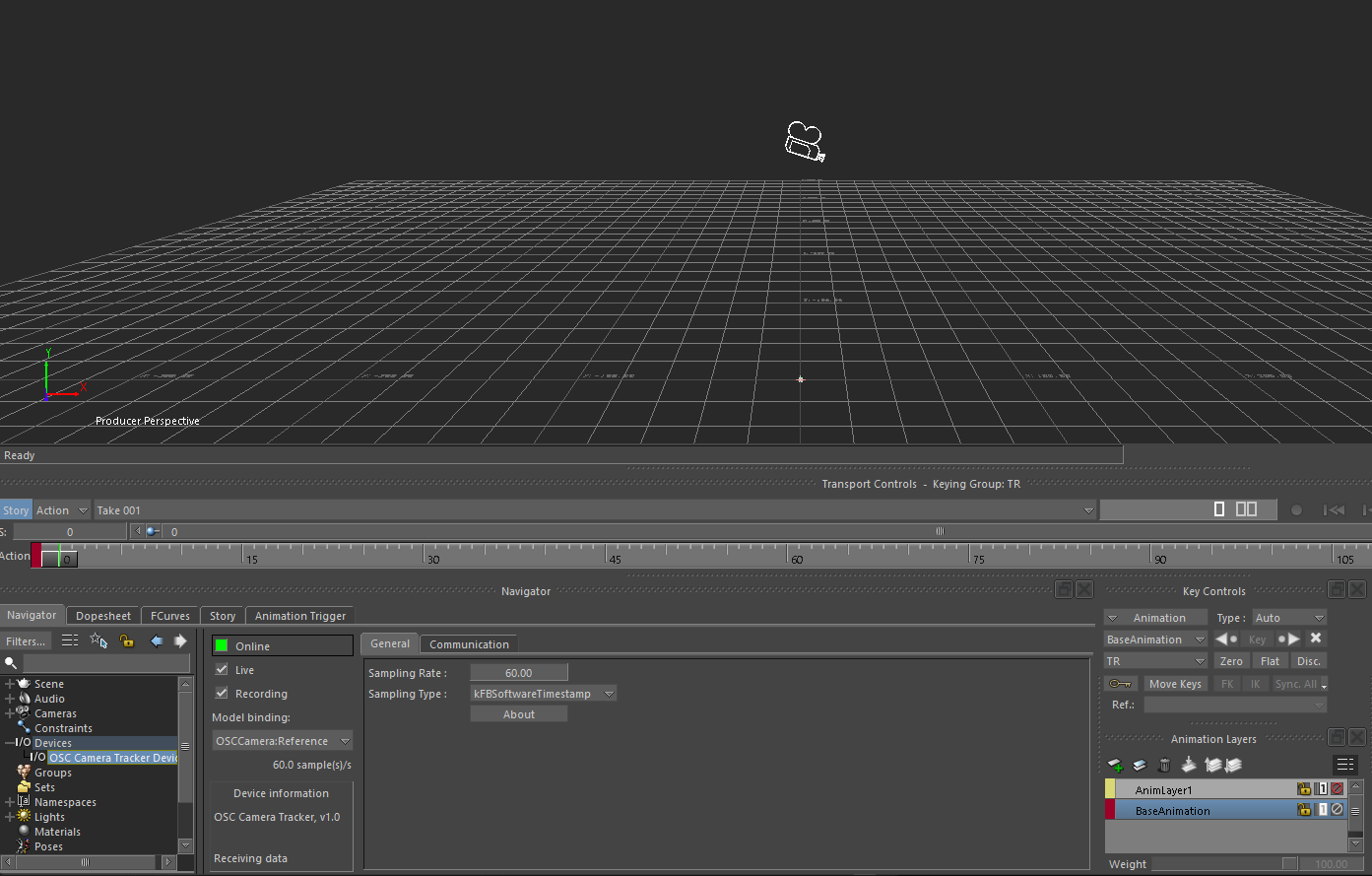The width and height of the screenshot is (1372, 876).
Task: Toggle the Live checkbox
Action: [x=222, y=669]
